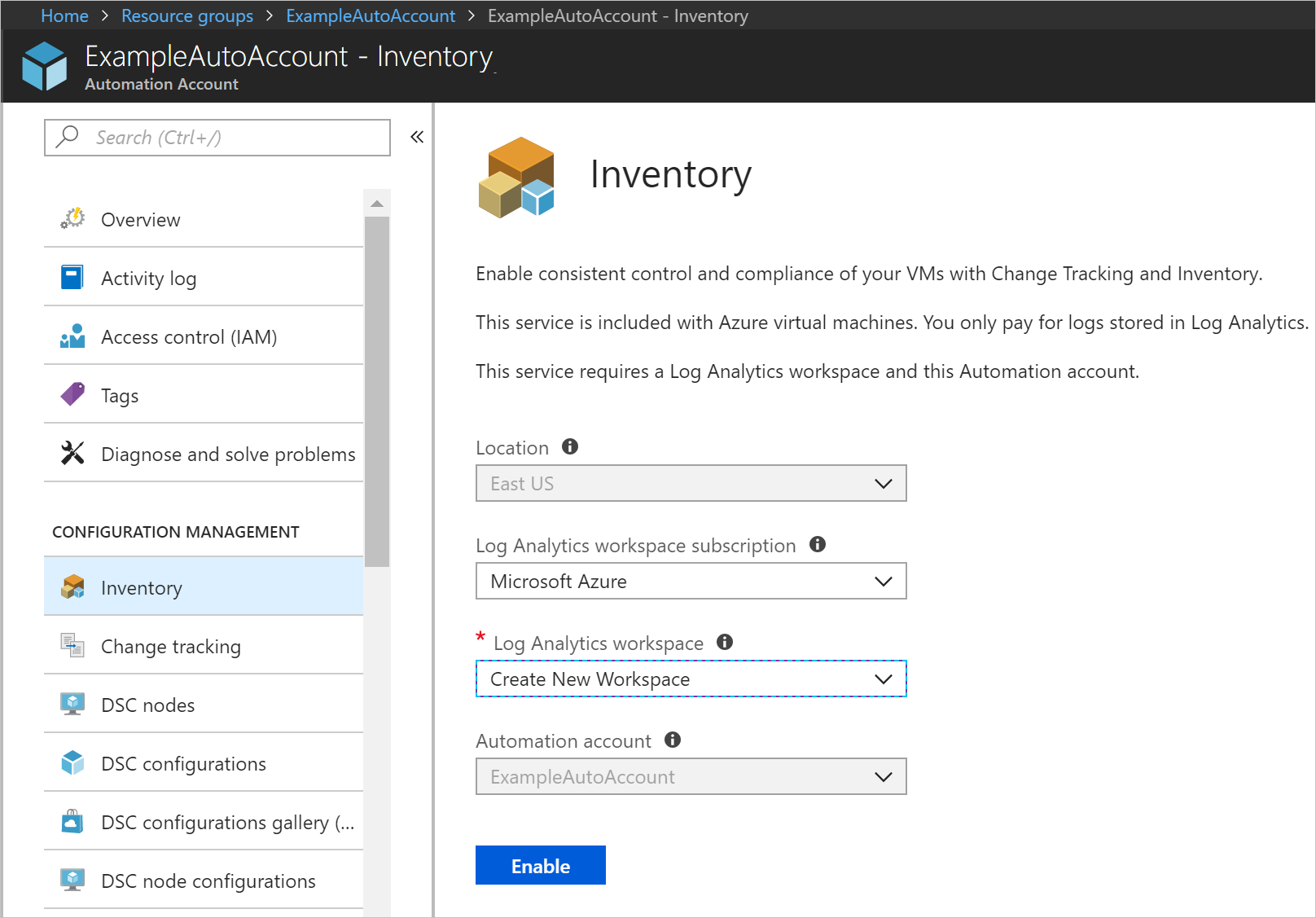Select the Overview icon in the sidebar
This screenshot has width=1316, height=918.
click(72, 218)
